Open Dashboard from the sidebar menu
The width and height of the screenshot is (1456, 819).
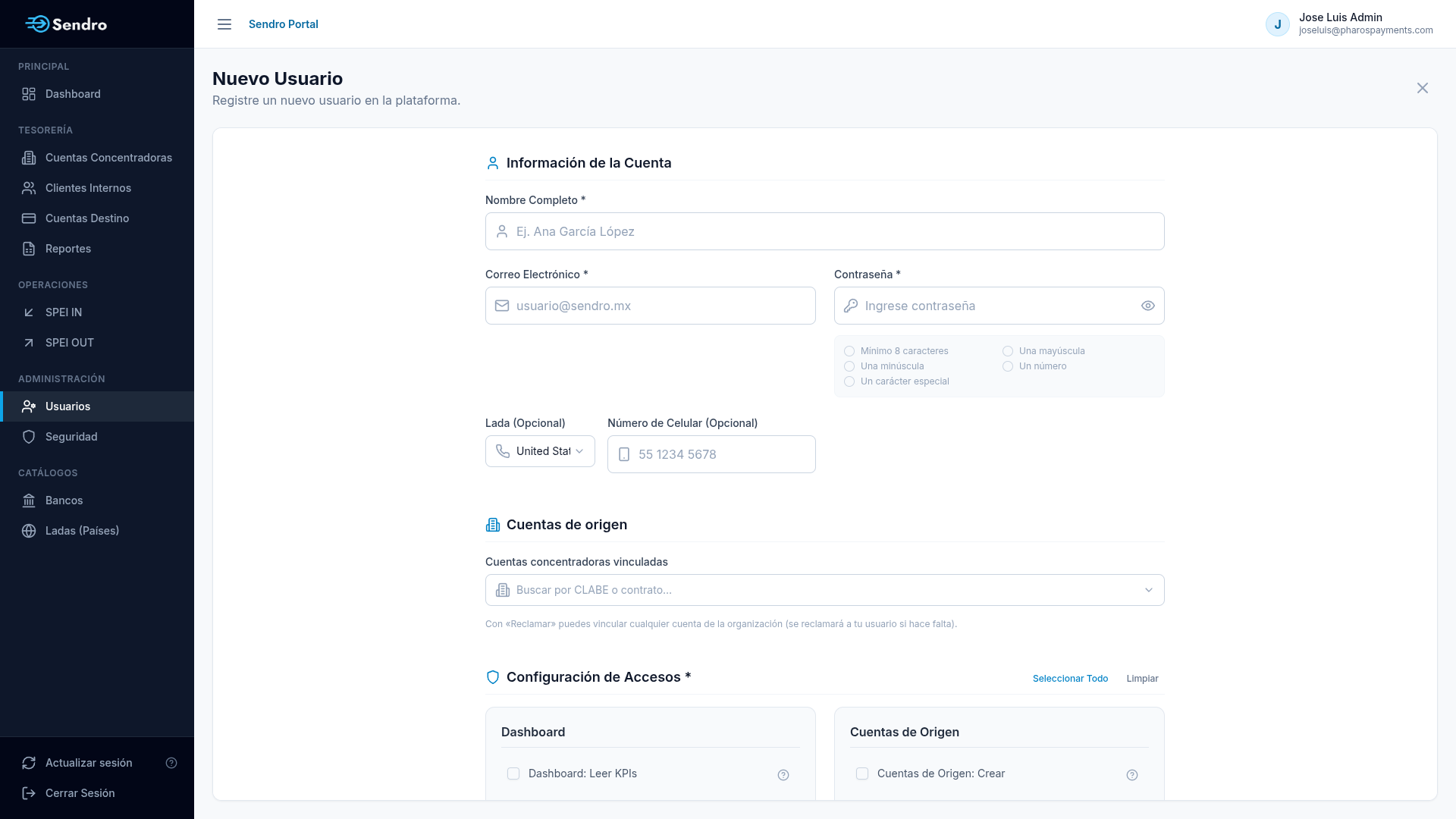pos(97,94)
